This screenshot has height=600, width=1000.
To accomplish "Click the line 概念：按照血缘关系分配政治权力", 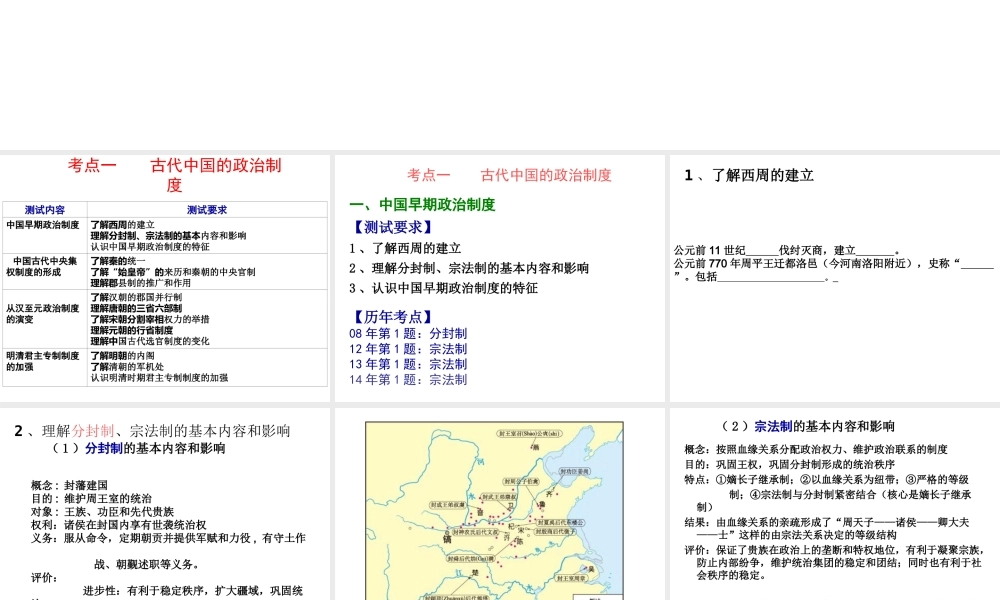I will click(816, 450).
